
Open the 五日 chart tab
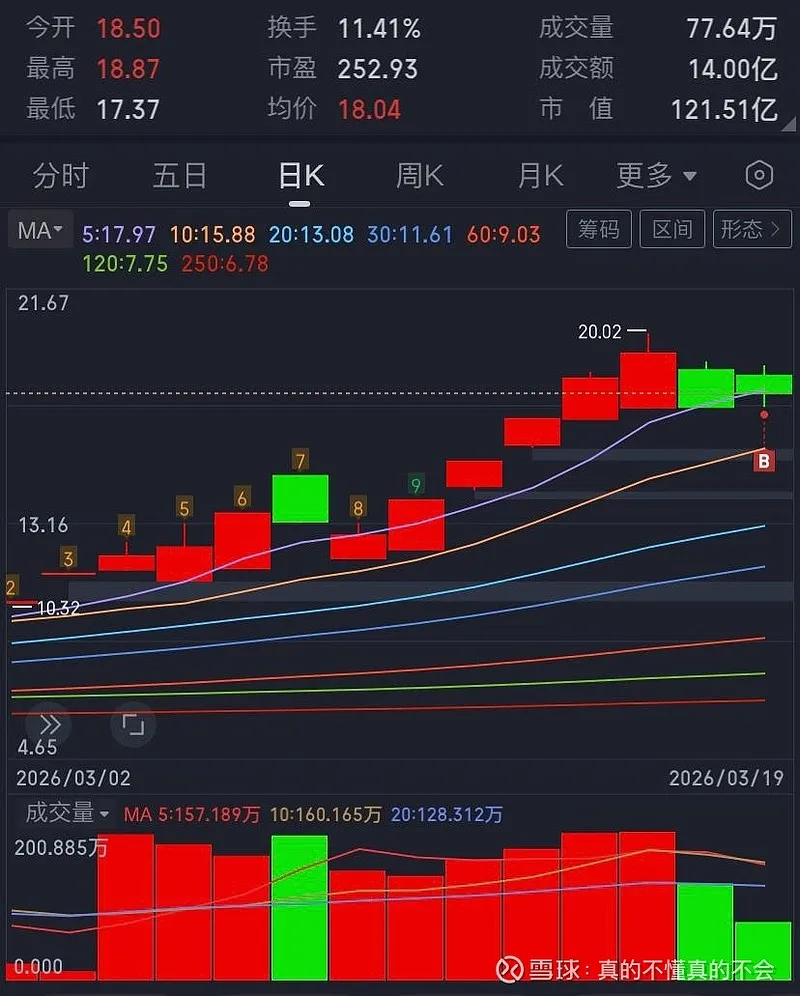coord(180,176)
